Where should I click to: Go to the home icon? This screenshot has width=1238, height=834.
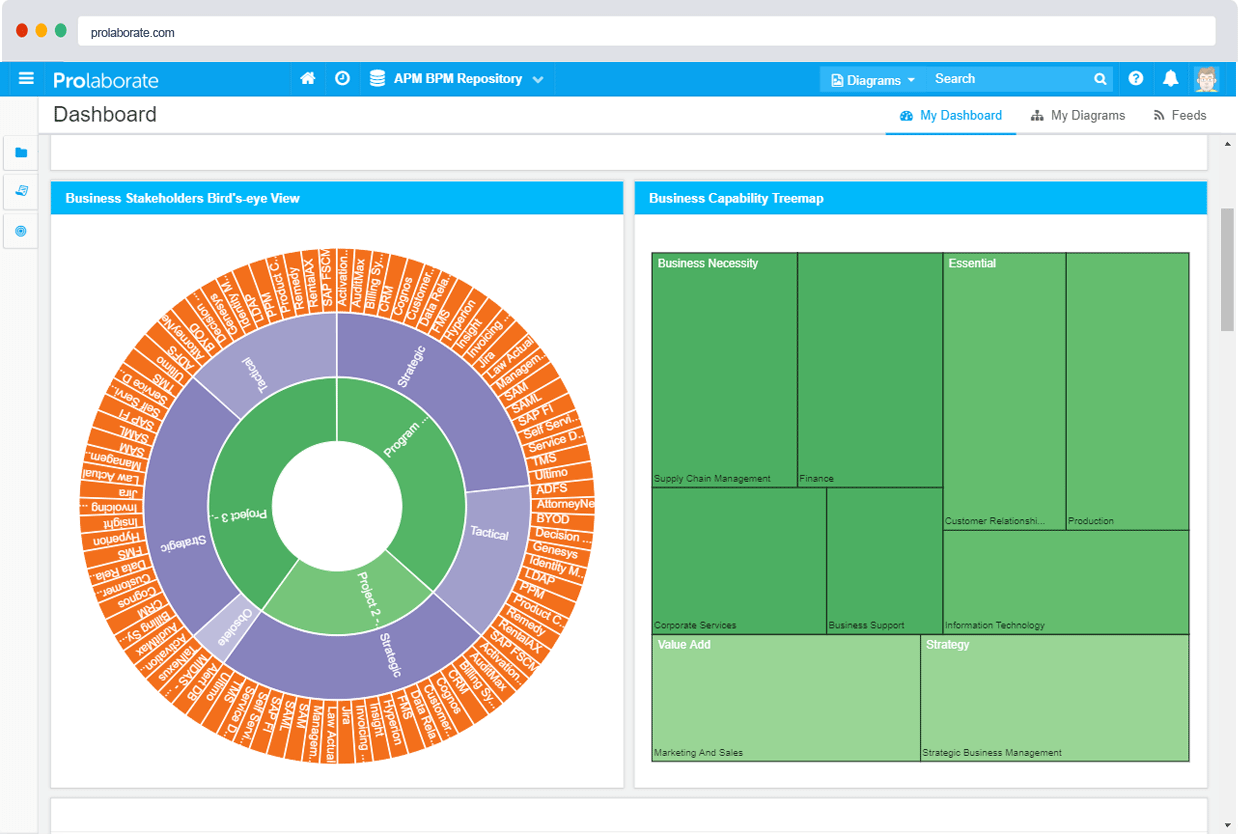click(x=308, y=79)
